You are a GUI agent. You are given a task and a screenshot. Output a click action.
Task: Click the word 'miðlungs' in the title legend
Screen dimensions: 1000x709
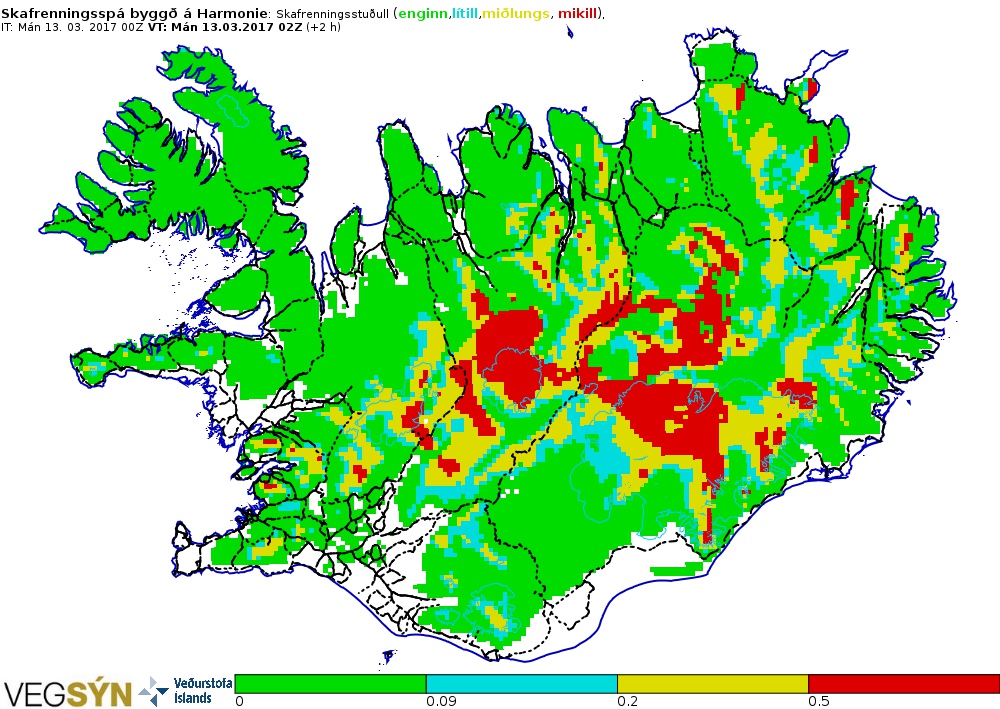pos(516,13)
